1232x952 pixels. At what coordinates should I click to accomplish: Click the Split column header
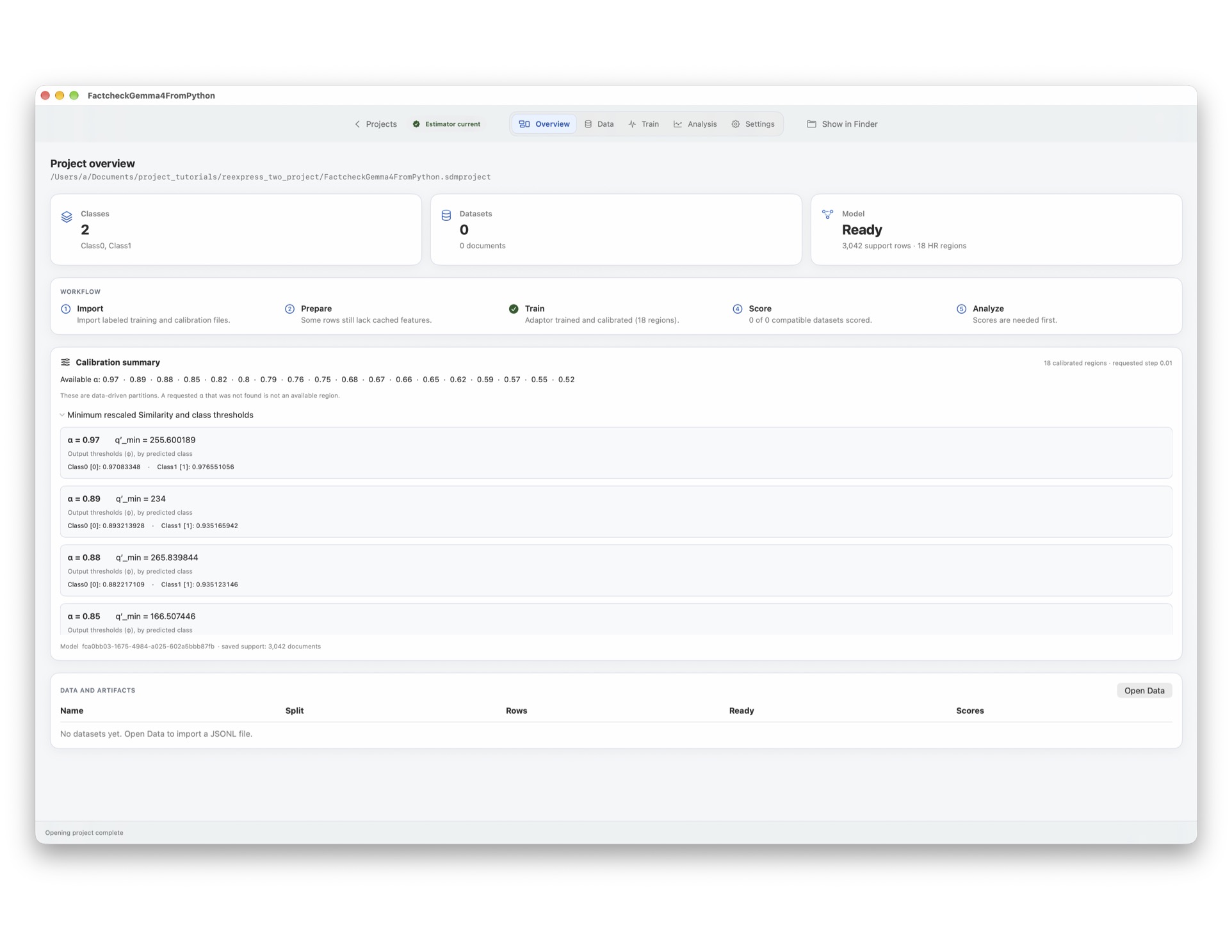pyautogui.click(x=295, y=711)
